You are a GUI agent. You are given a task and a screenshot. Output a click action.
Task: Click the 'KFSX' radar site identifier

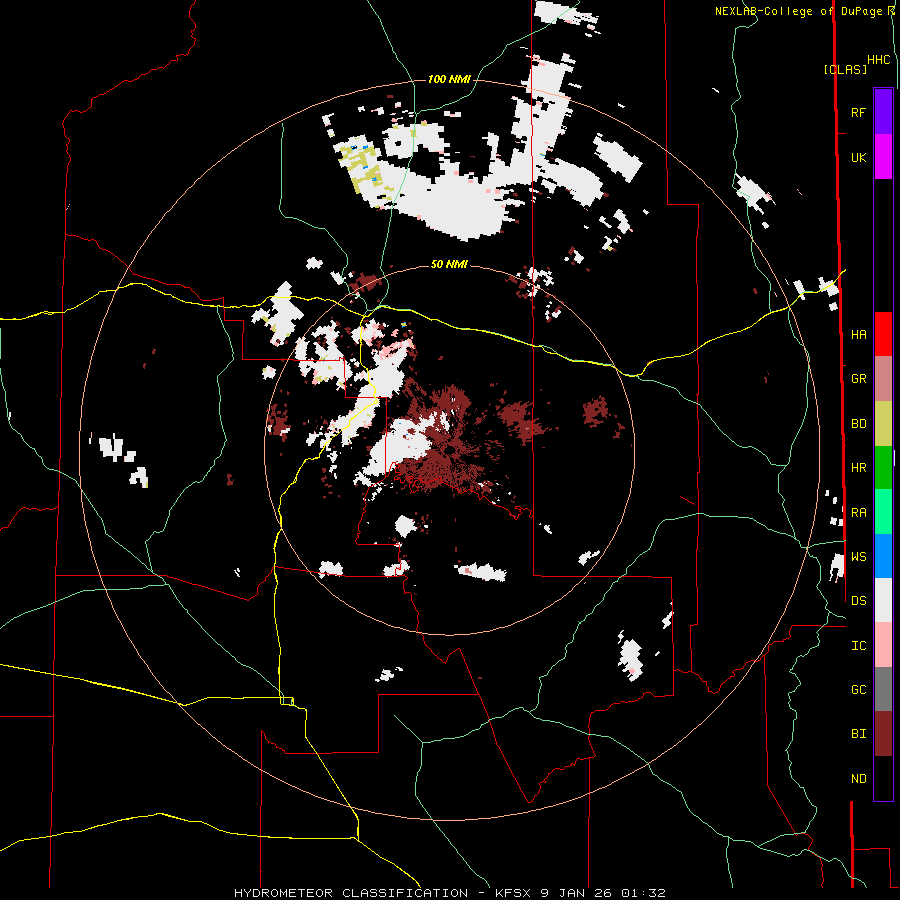[x=514, y=893]
